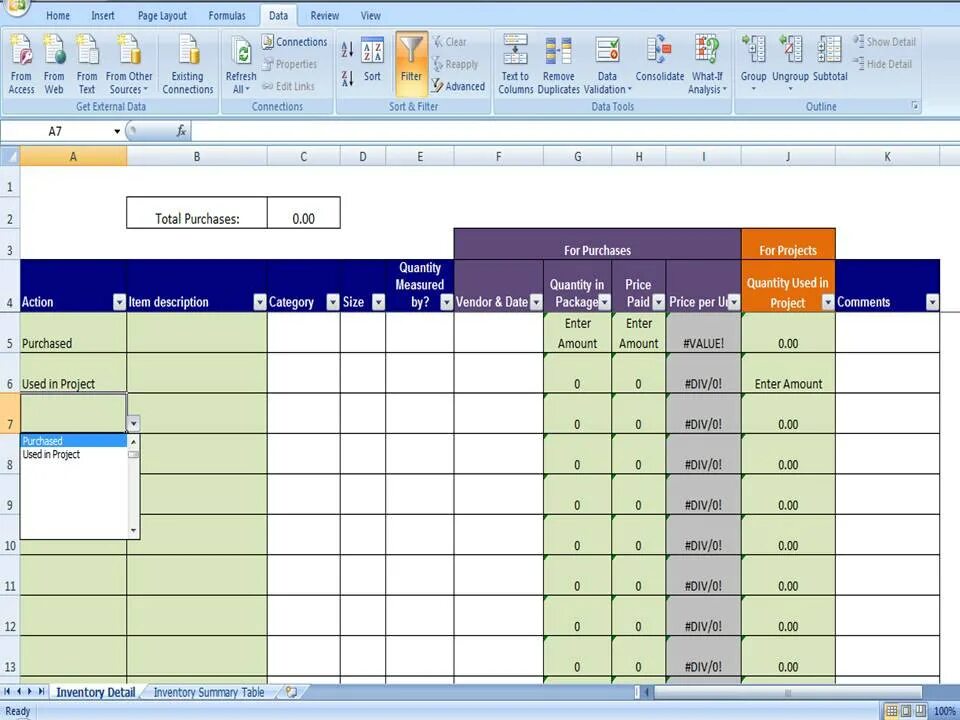Screen dimensions: 960x720
Task: Click the Ungroup outline button
Action: (790, 62)
